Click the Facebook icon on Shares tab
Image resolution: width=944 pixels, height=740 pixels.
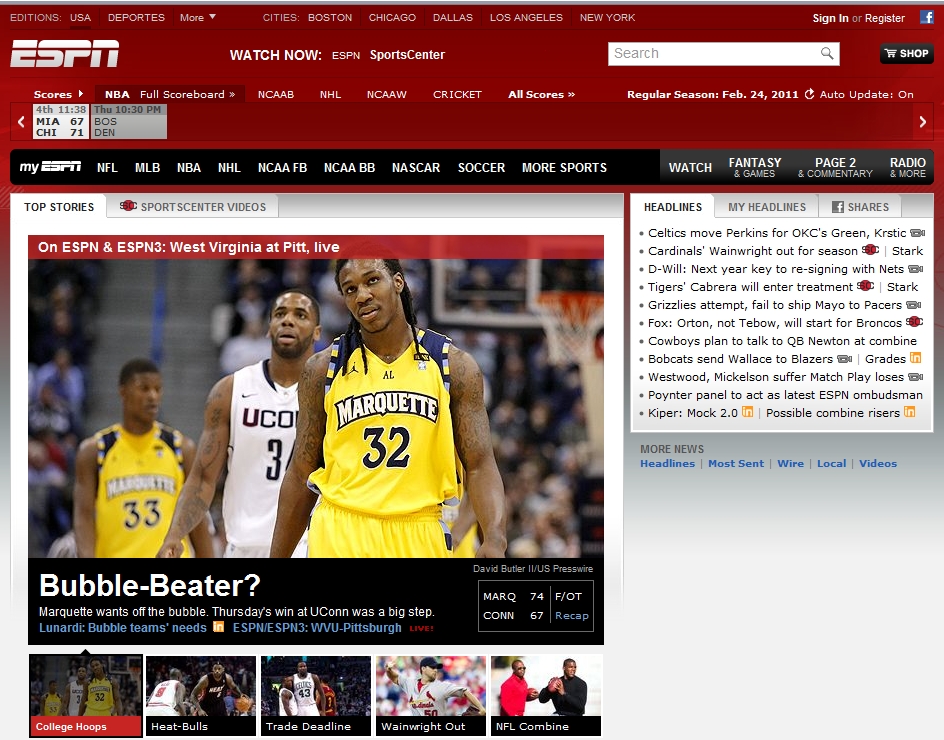[837, 207]
